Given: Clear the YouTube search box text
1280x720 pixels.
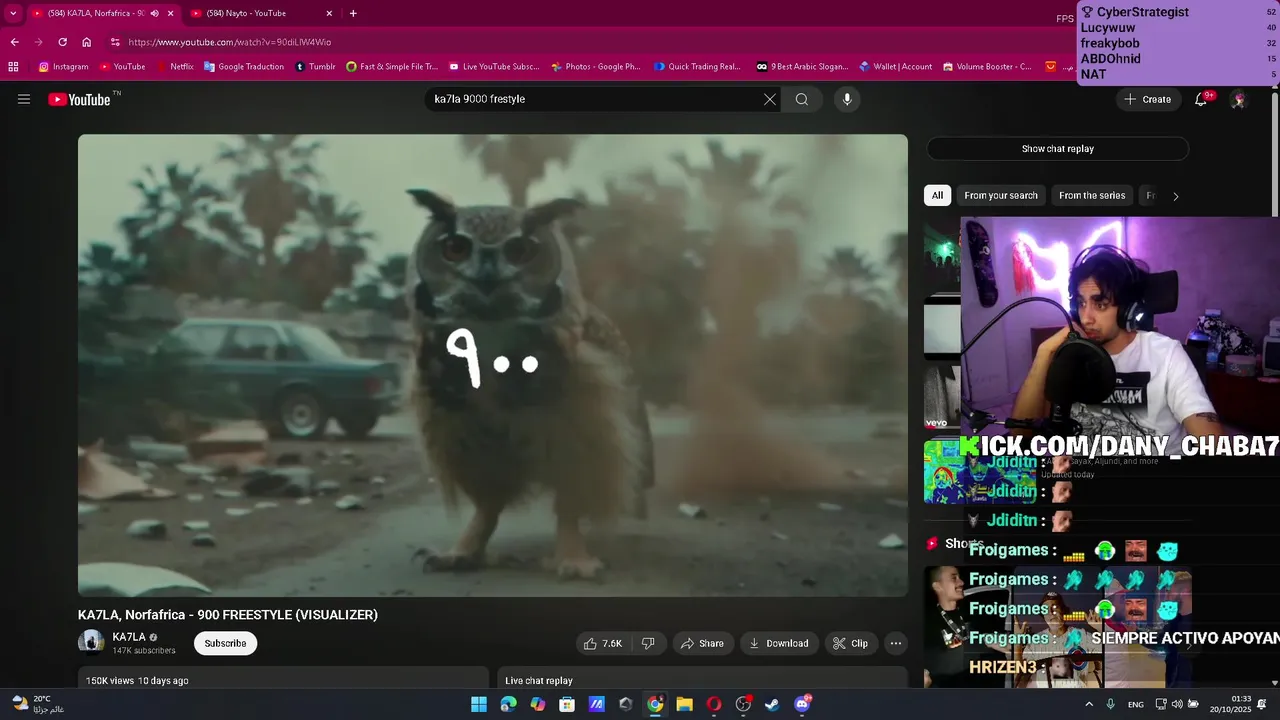Looking at the screenshot, I should tap(769, 99).
